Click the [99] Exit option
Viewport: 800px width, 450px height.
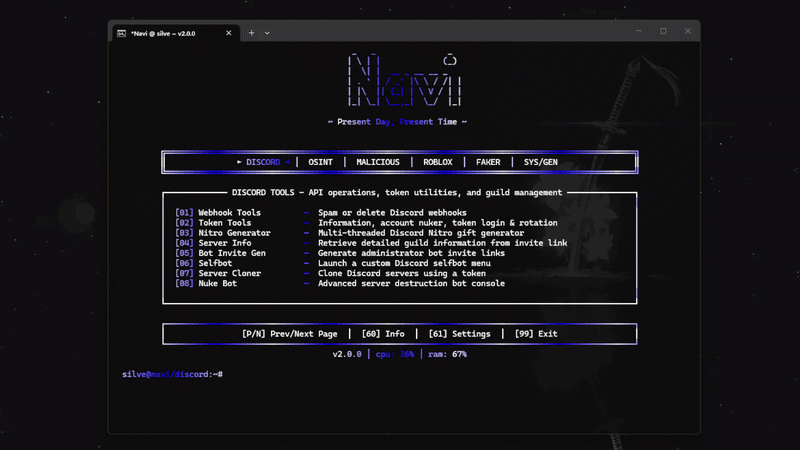(536, 334)
